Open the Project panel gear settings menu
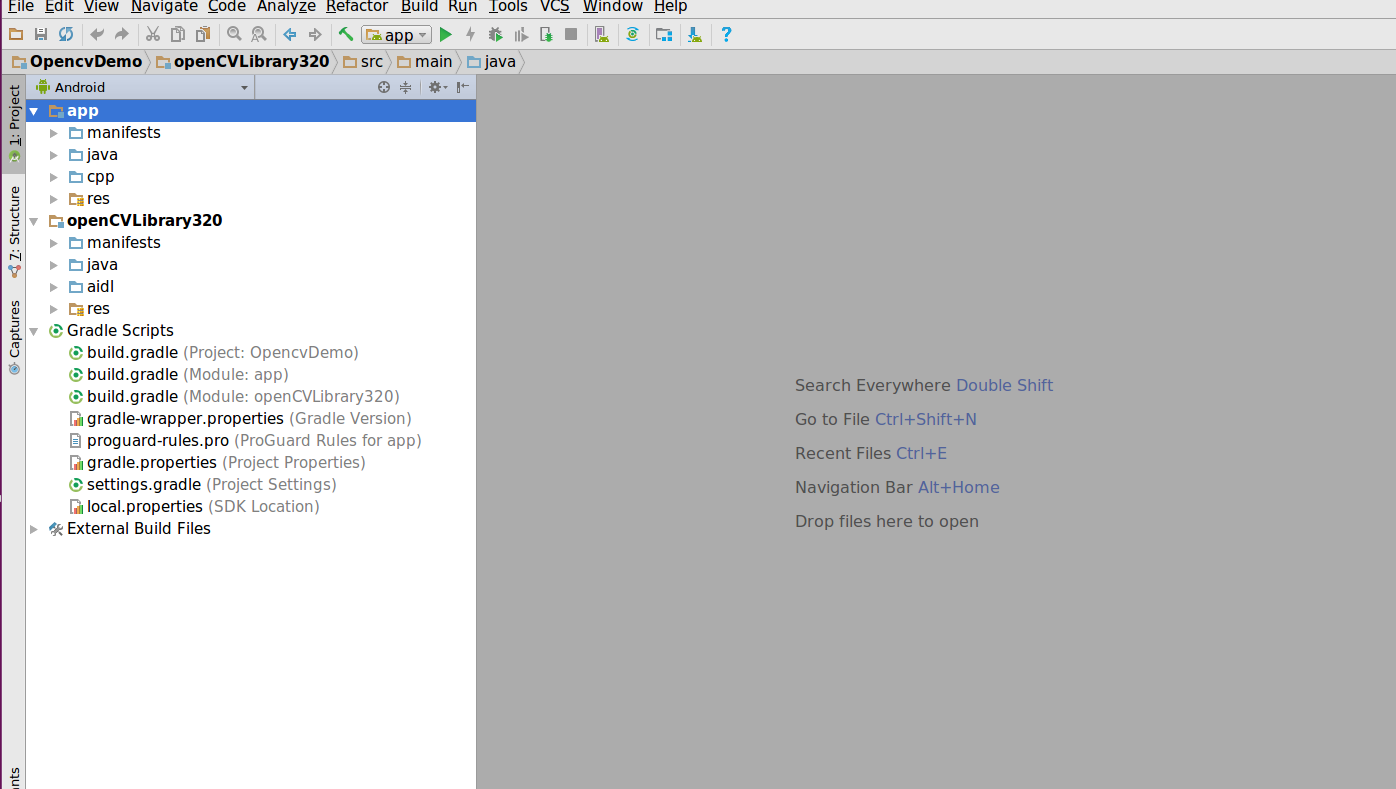The width and height of the screenshot is (1396, 789). (437, 87)
